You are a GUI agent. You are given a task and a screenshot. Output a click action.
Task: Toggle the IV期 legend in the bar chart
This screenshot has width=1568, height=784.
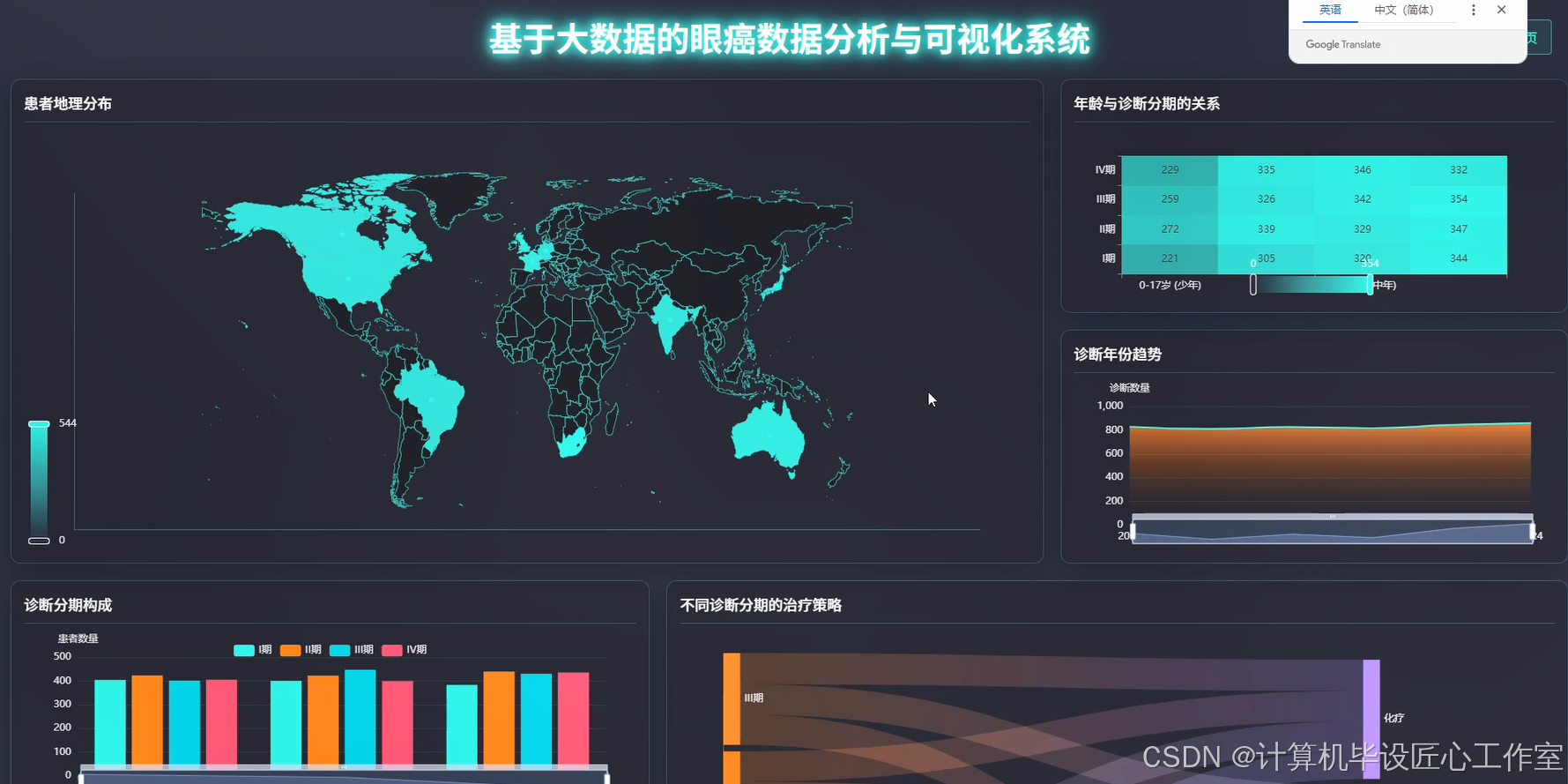[x=404, y=650]
